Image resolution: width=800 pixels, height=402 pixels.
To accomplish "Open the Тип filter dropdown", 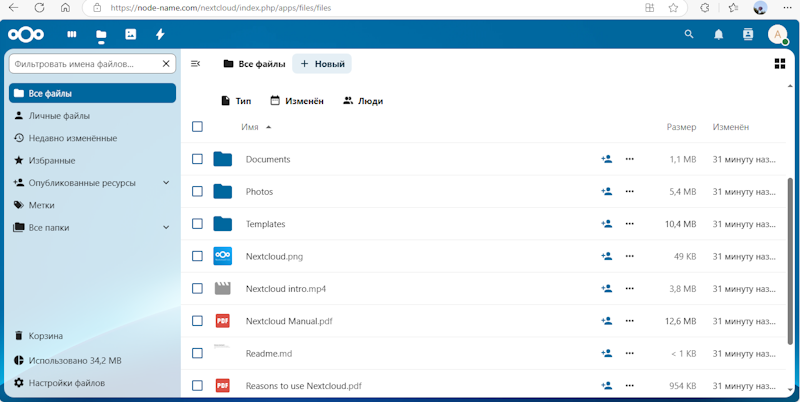I will click(236, 101).
